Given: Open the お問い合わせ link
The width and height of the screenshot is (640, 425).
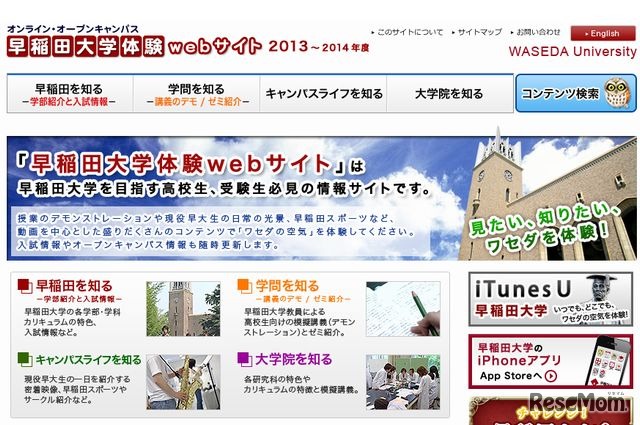Looking at the screenshot, I should (x=536, y=32).
